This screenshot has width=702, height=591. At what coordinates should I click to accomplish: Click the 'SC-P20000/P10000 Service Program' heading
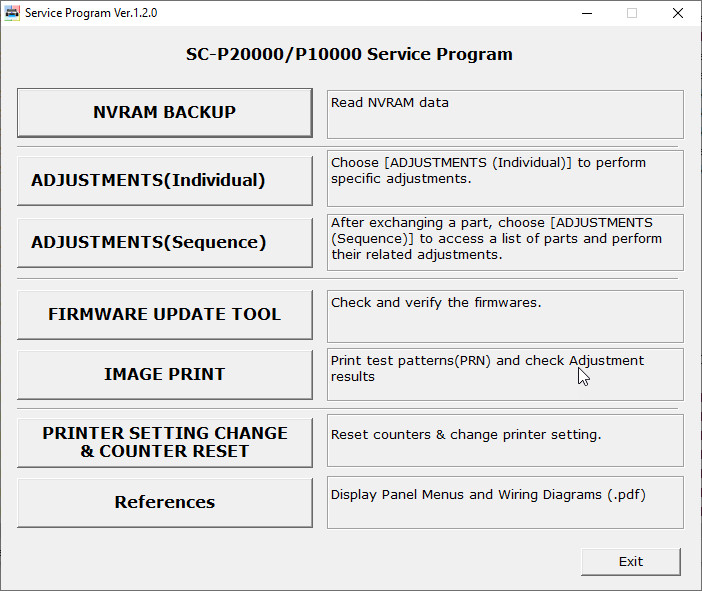coord(349,54)
